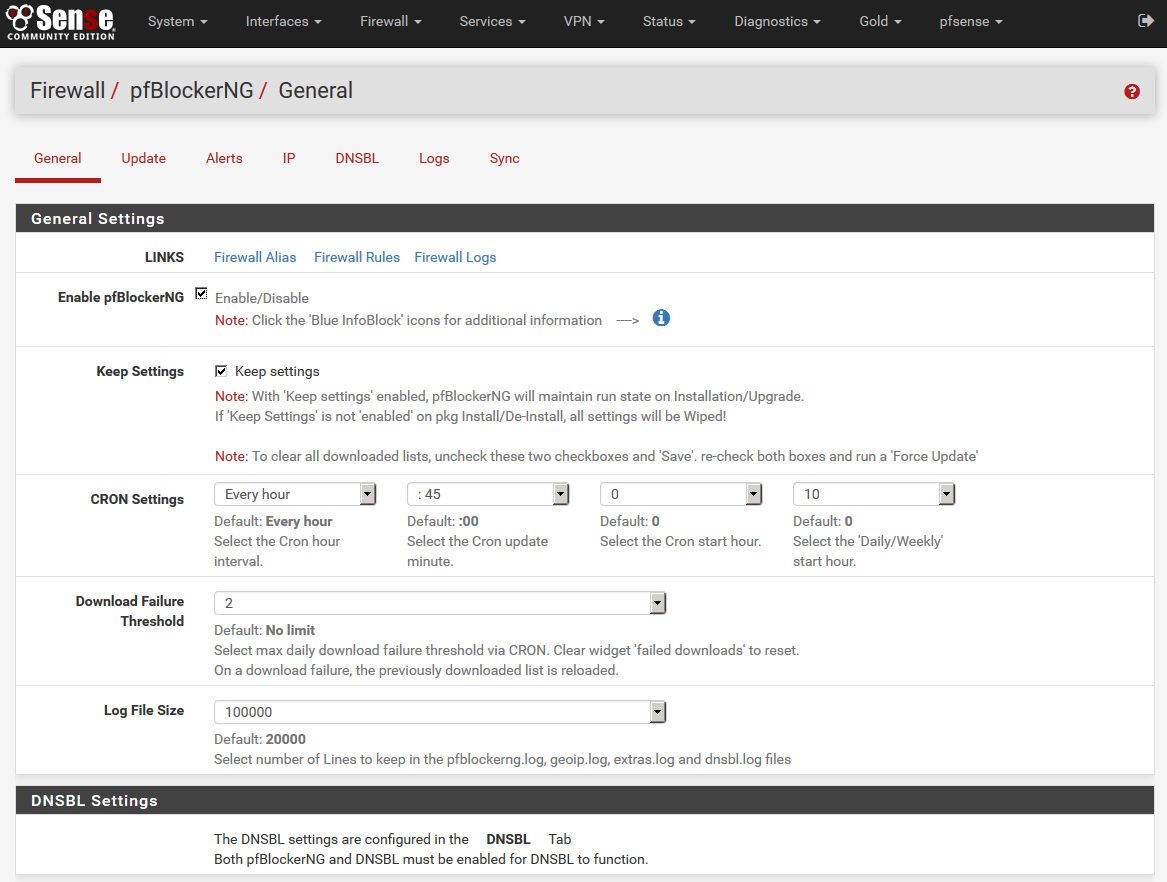Open the Firewall menu in the navbar
The width and height of the screenshot is (1167, 882).
point(391,22)
